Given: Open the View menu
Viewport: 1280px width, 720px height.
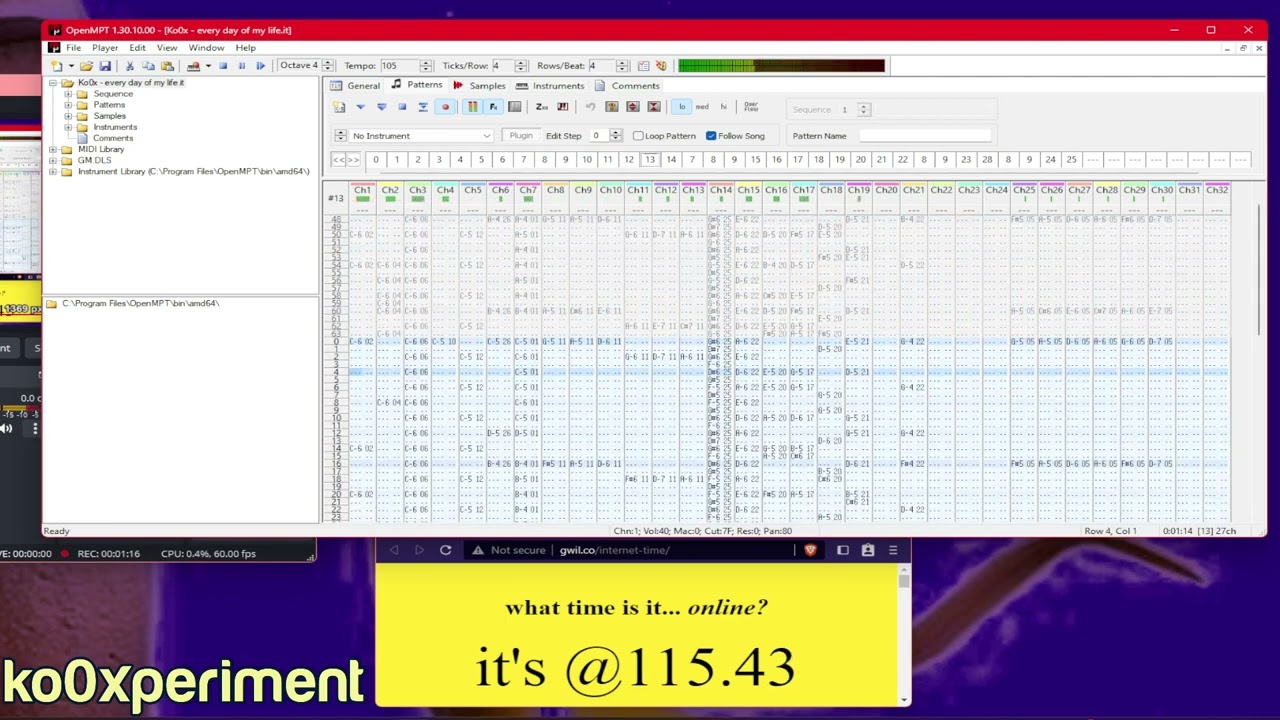Looking at the screenshot, I should pos(167,48).
